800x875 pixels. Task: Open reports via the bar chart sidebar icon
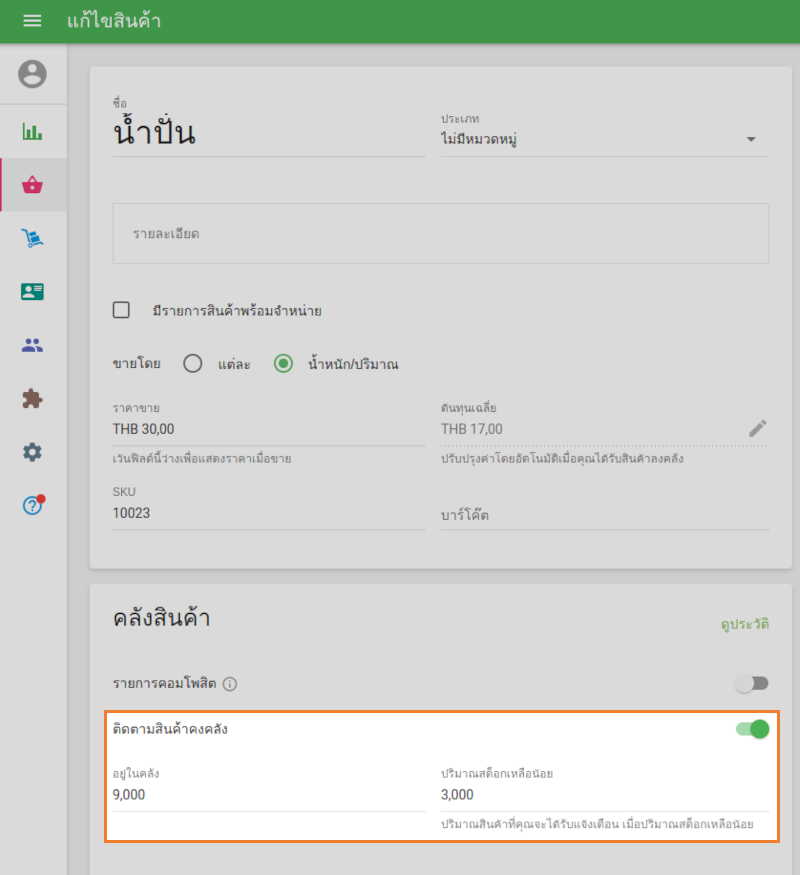[x=32, y=131]
